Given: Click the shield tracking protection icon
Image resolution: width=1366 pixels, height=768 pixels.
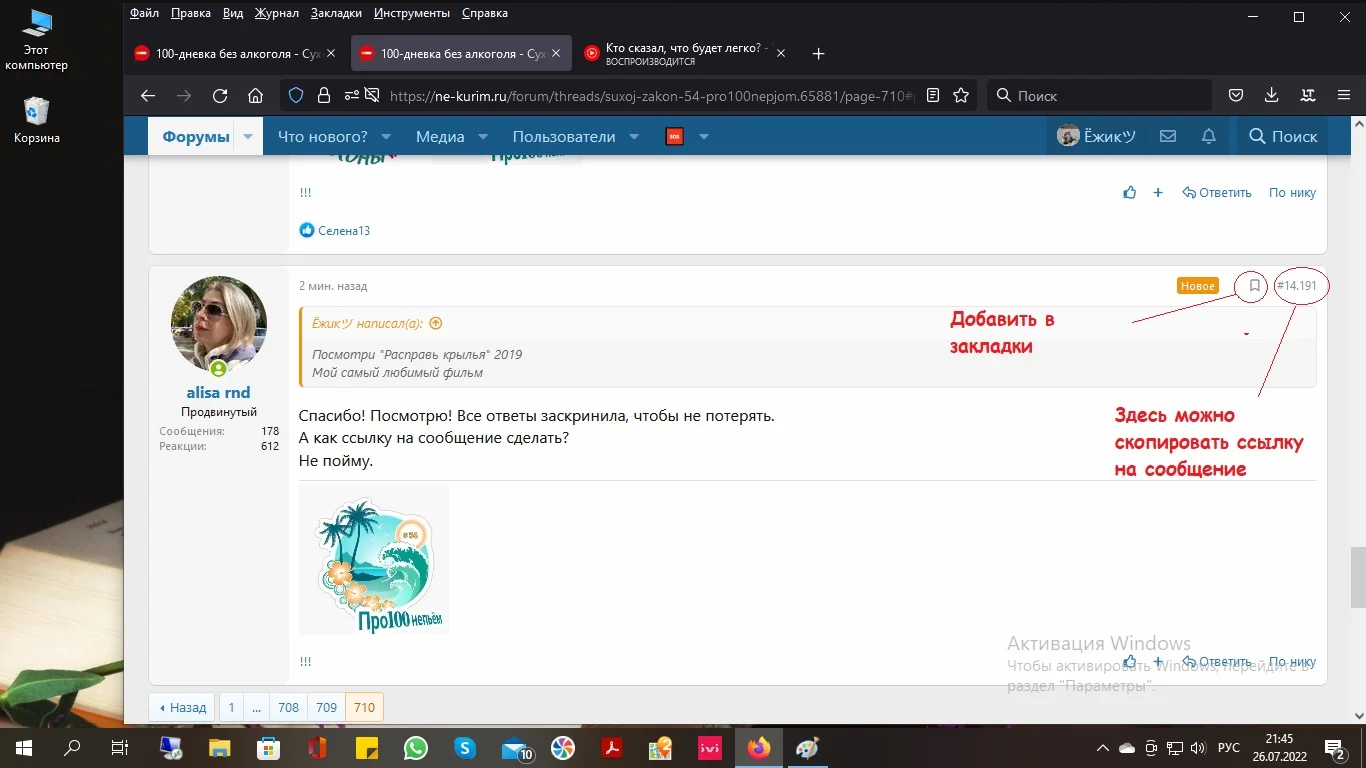Looking at the screenshot, I should pos(295,95).
